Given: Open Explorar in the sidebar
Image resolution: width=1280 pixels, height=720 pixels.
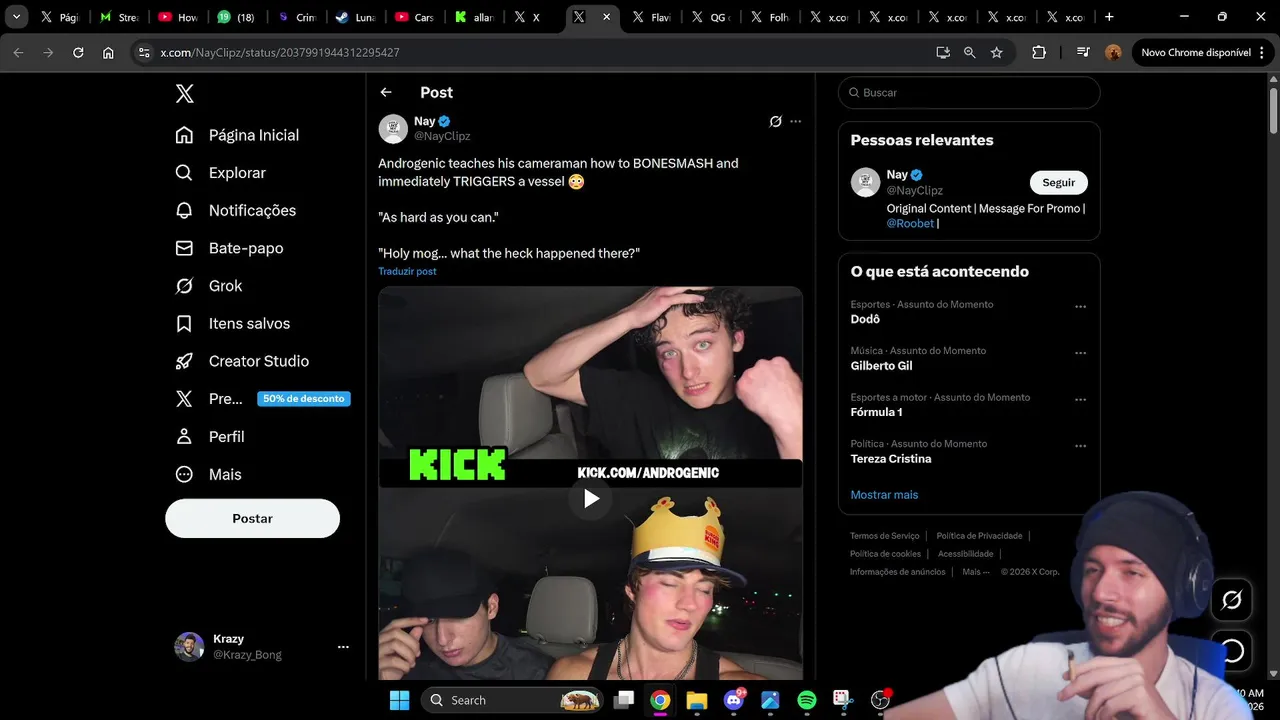Looking at the screenshot, I should pyautogui.click(x=221, y=173).
